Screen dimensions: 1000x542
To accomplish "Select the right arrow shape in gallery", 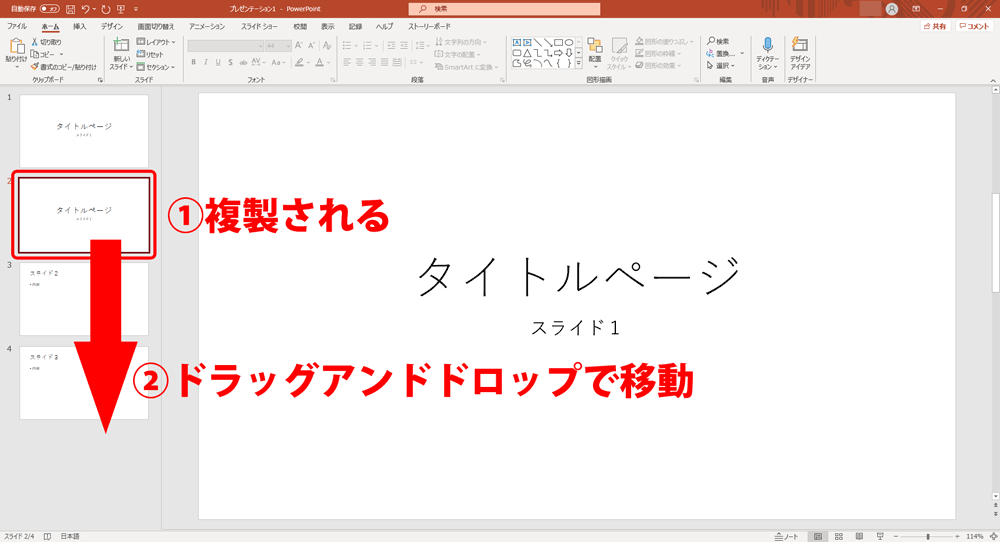I will pyautogui.click(x=559, y=53).
